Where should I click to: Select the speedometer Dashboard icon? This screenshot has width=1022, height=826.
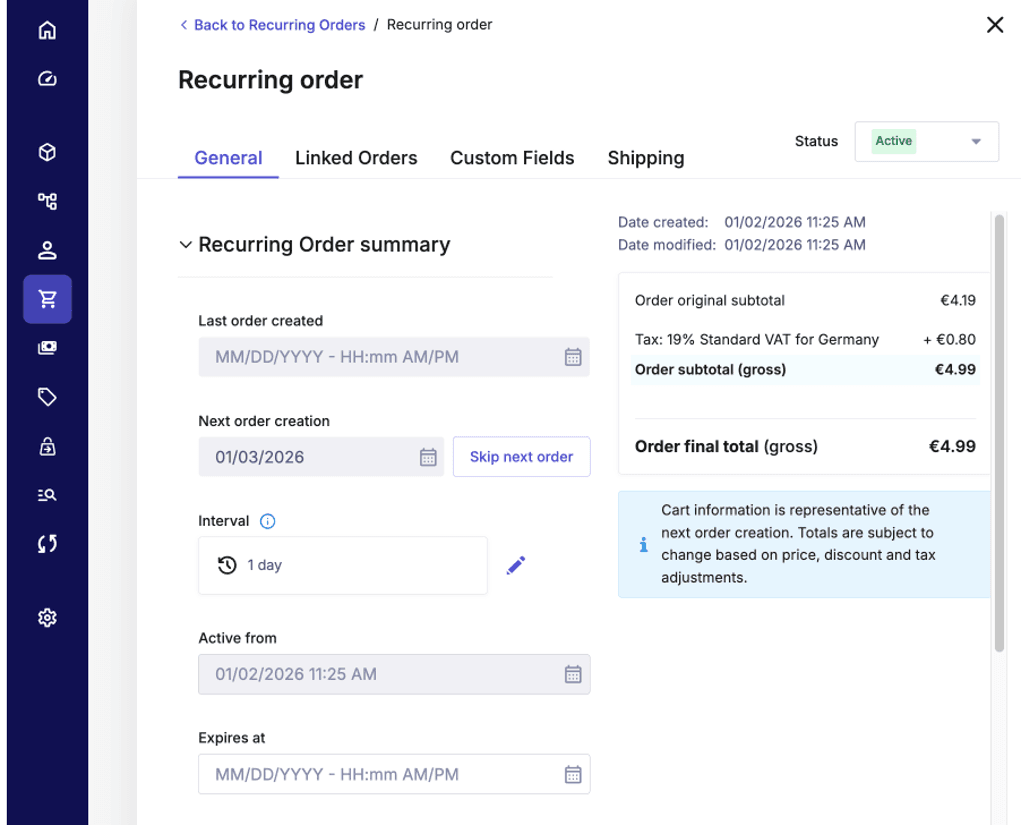coord(47,78)
